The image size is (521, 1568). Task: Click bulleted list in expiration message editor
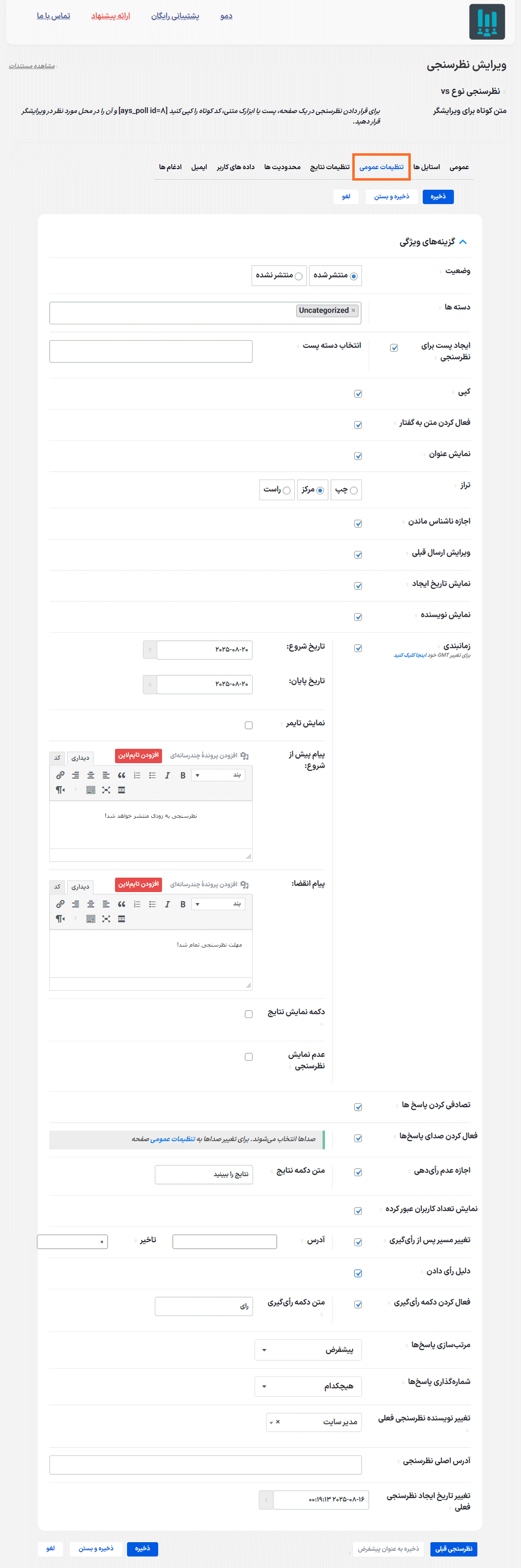152,904
